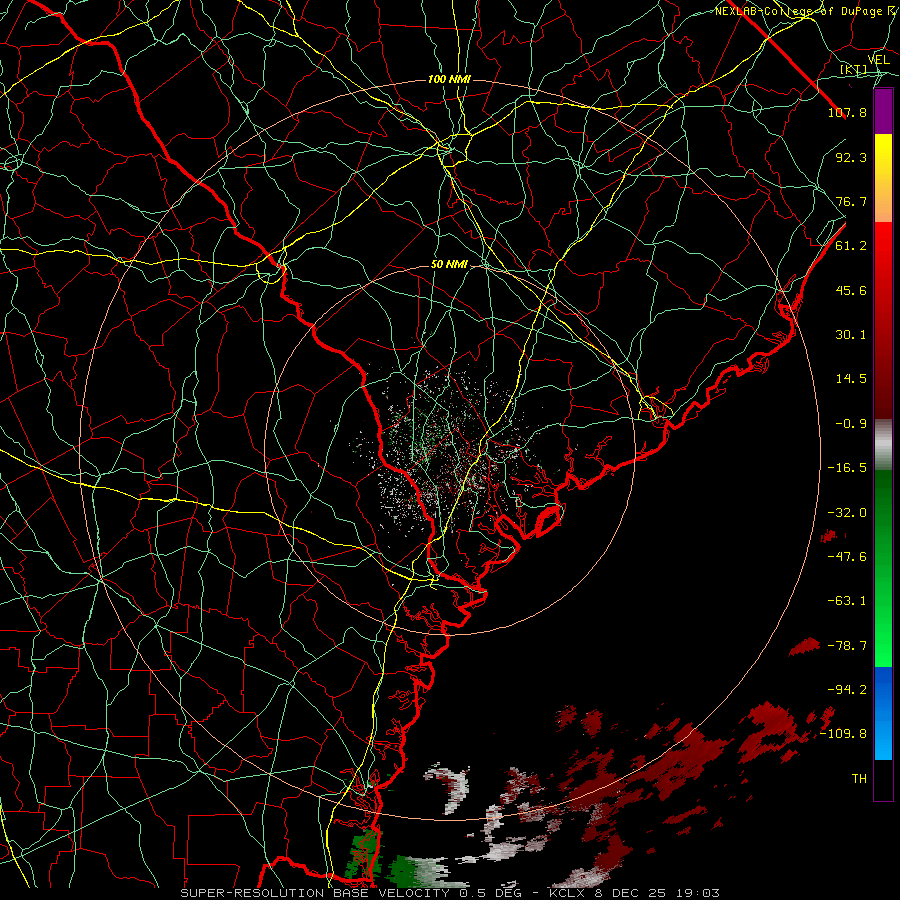Viewport: 900px width, 900px height.
Task: Click the purple segment of velocity color bar
Action: (x=883, y=111)
